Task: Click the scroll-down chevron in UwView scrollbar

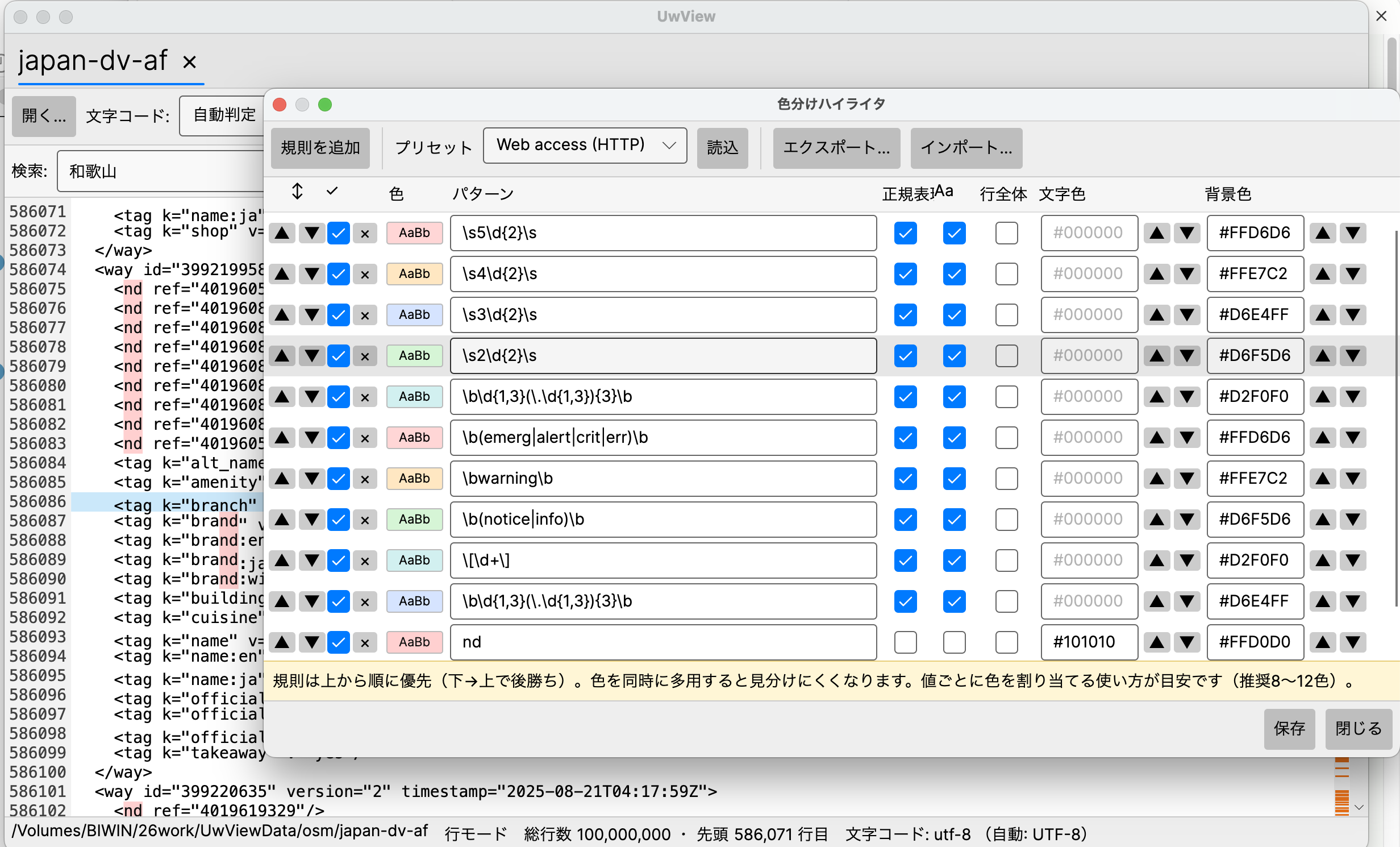Action: coord(1359,807)
